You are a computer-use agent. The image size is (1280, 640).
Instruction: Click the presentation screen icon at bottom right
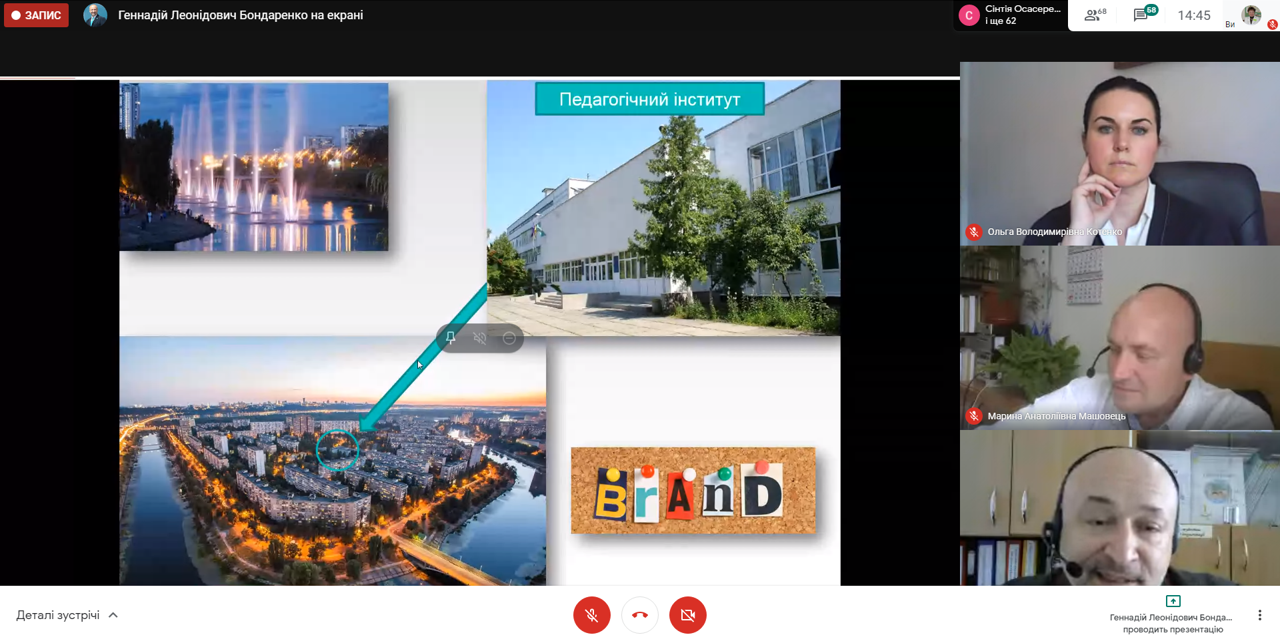[1173, 601]
